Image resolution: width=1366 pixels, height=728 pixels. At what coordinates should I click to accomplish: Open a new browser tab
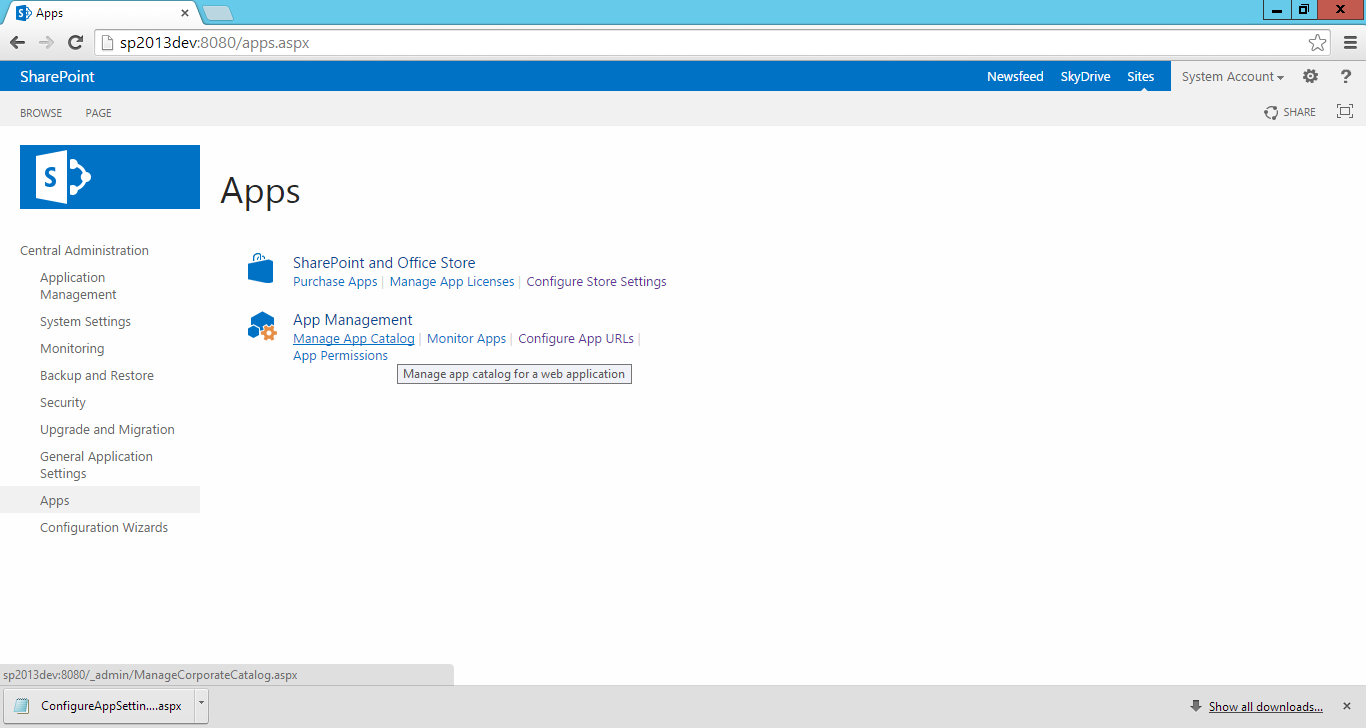(x=217, y=13)
